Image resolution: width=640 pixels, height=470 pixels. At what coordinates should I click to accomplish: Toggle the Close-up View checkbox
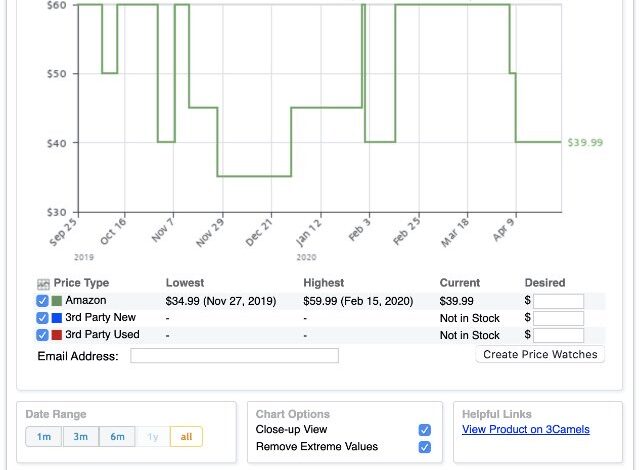(x=424, y=430)
